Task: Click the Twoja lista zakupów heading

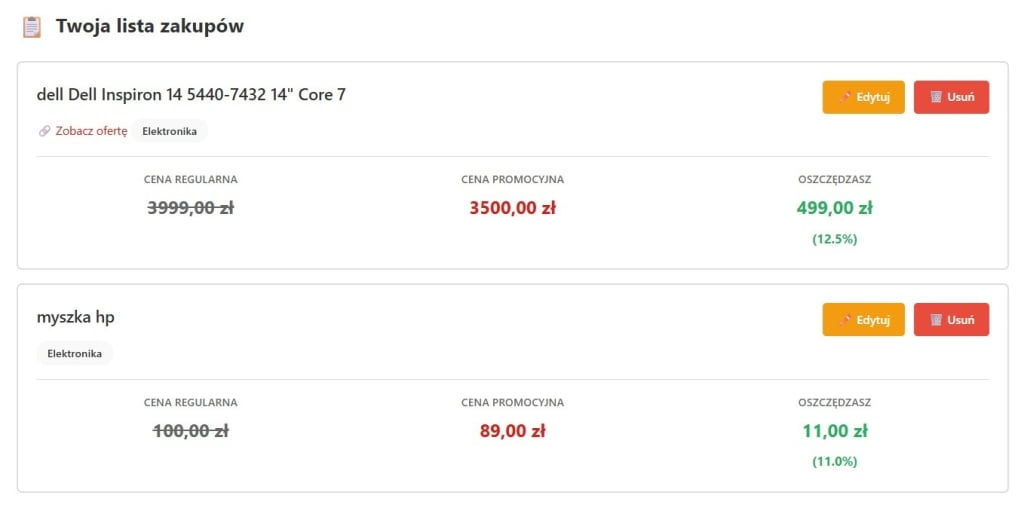Action: click(x=150, y=27)
